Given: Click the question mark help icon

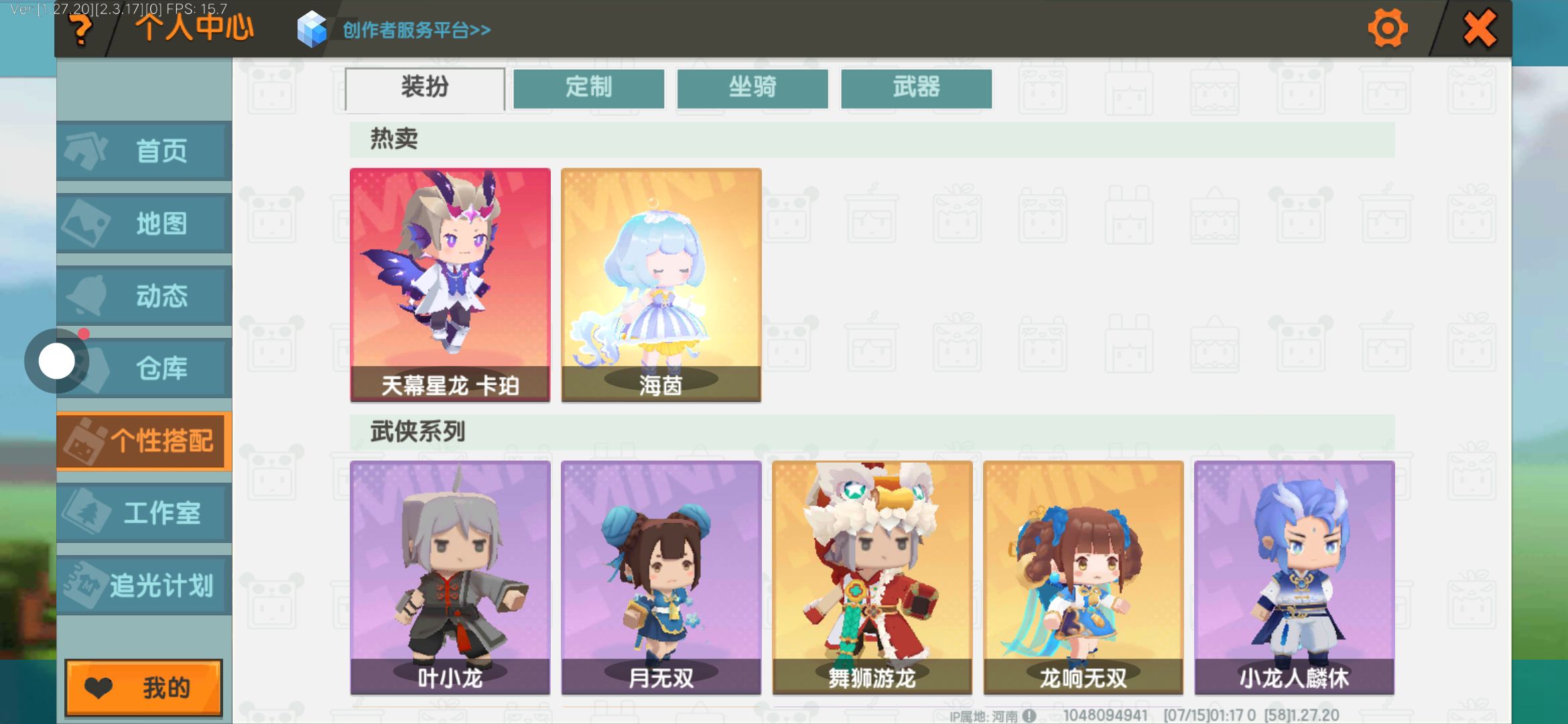Looking at the screenshot, I should coord(82,29).
